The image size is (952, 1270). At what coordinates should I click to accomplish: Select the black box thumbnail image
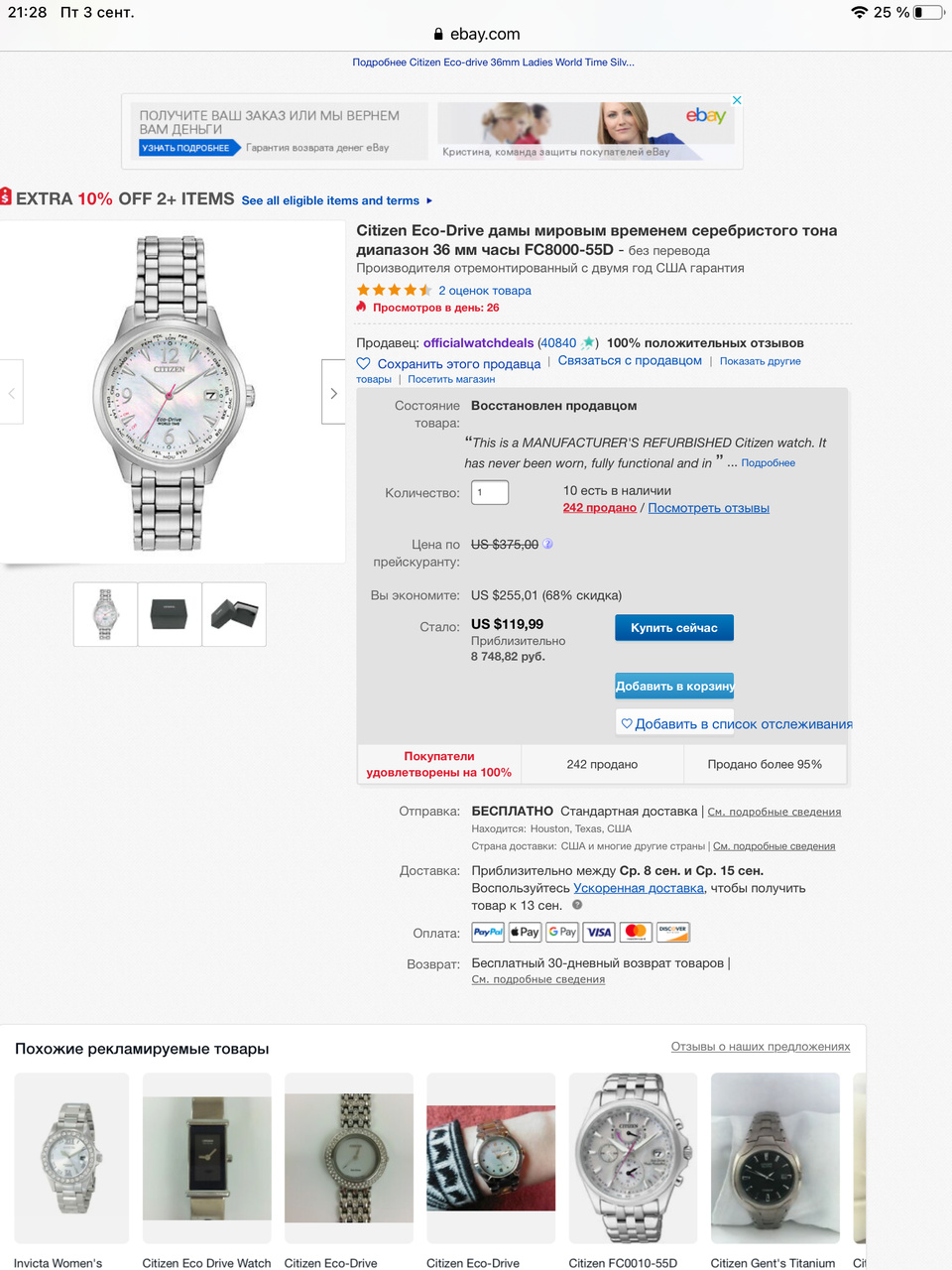click(x=169, y=615)
